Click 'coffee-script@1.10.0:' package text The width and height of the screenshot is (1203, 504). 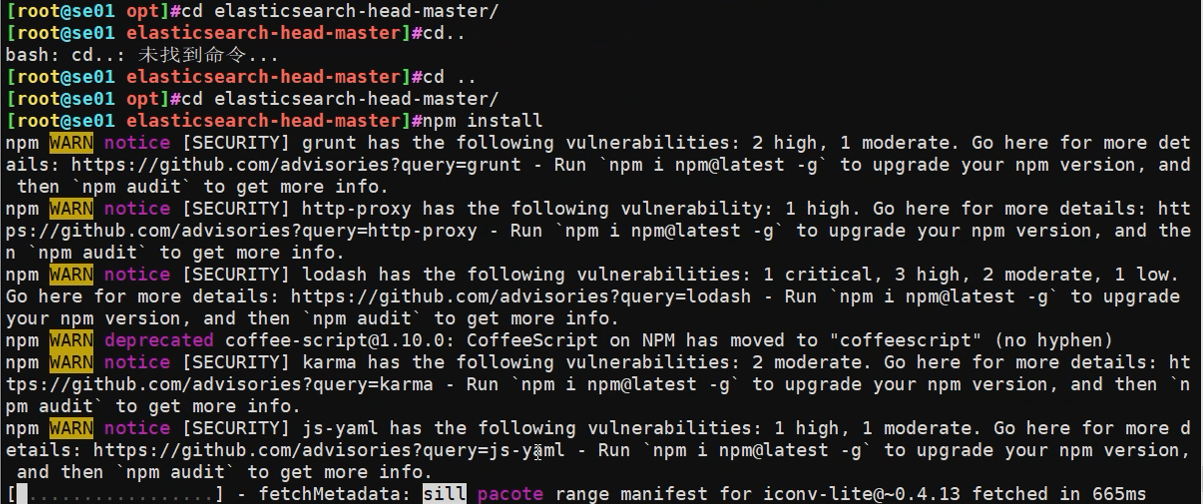[339, 341]
